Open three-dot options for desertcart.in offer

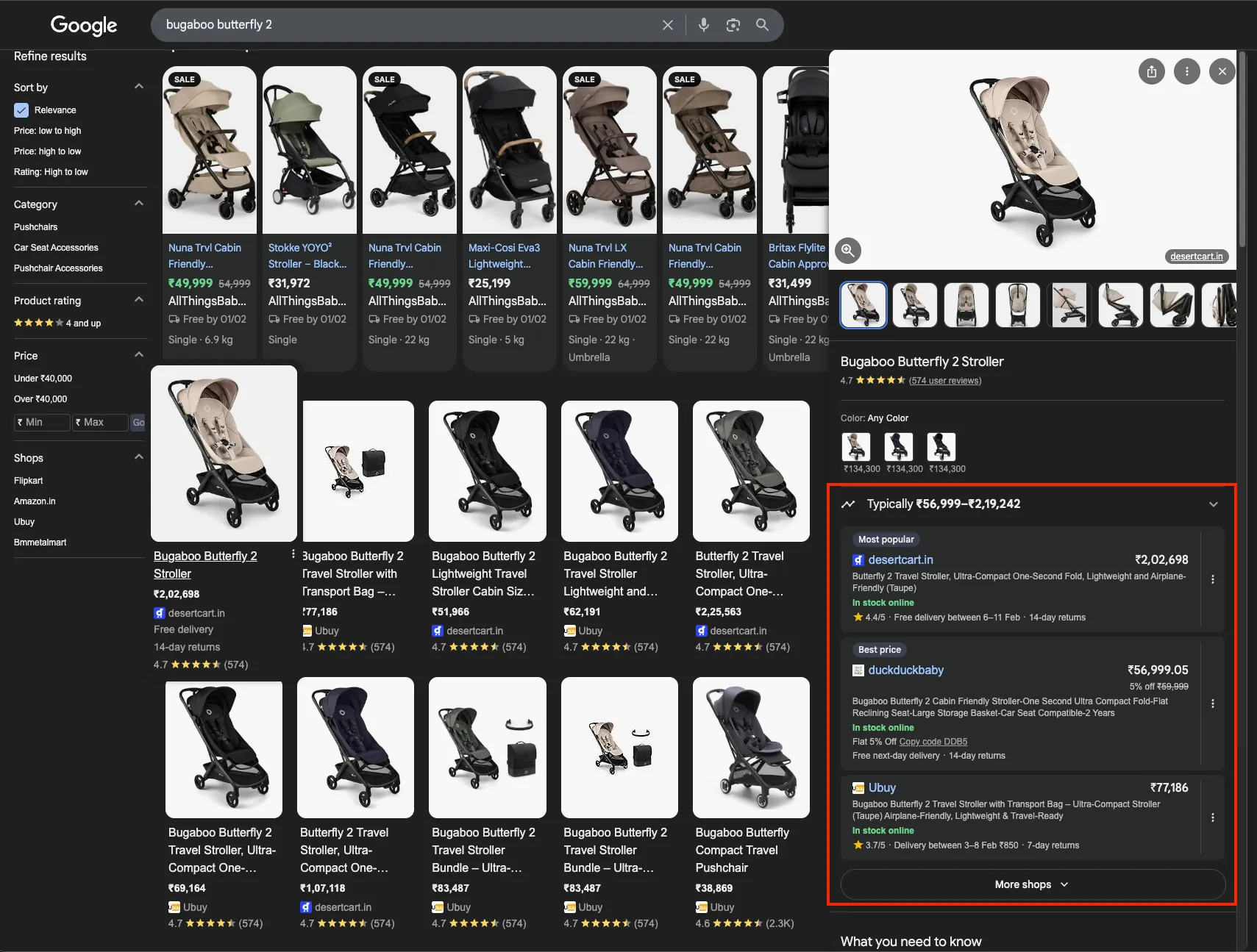[x=1213, y=579]
